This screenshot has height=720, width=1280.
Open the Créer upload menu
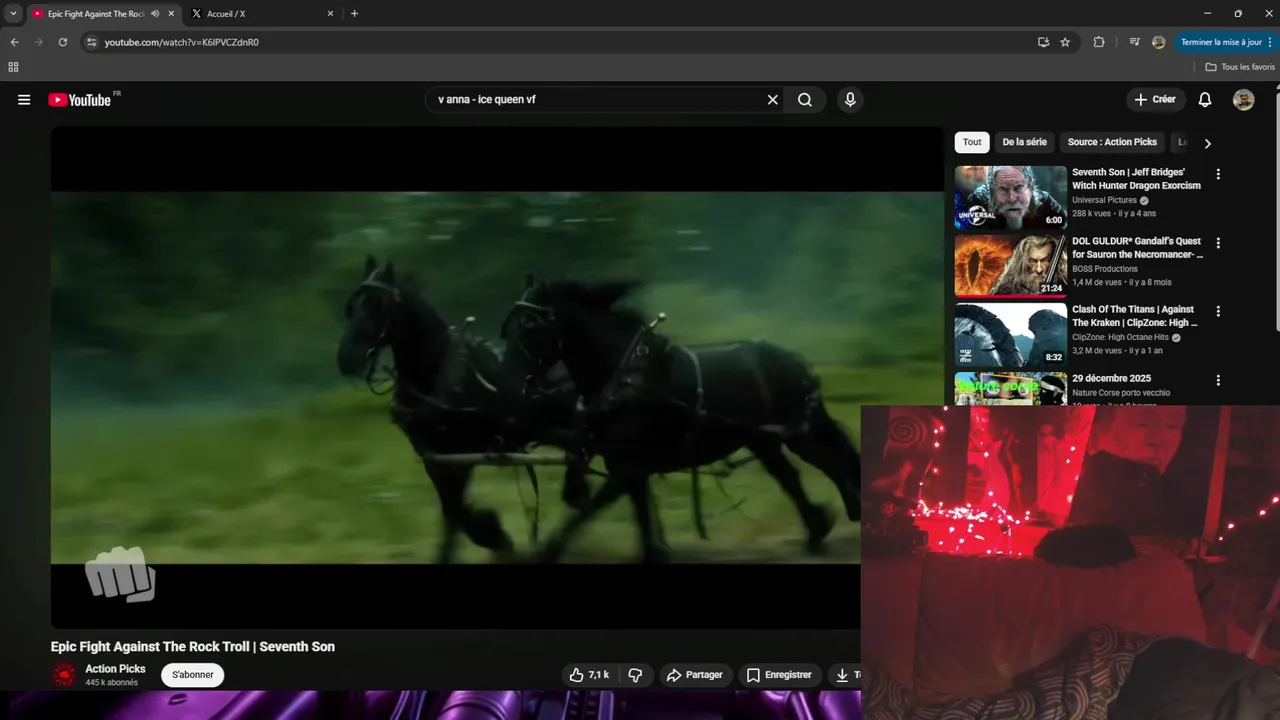(1155, 100)
